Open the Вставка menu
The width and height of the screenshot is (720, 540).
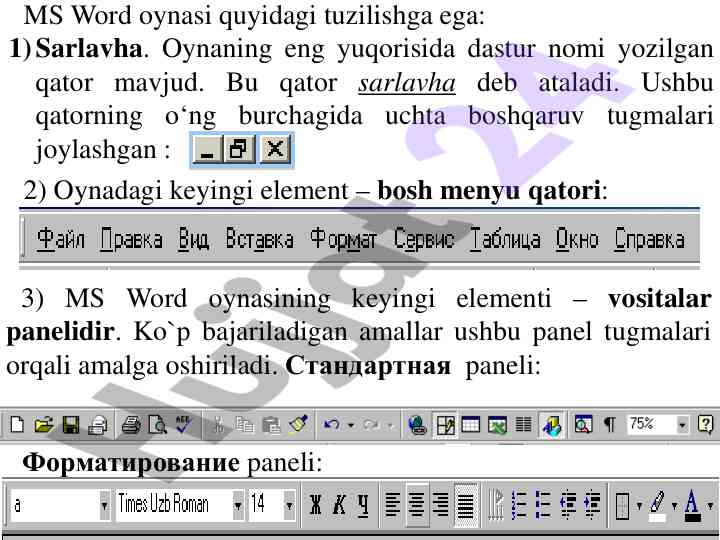(259, 239)
